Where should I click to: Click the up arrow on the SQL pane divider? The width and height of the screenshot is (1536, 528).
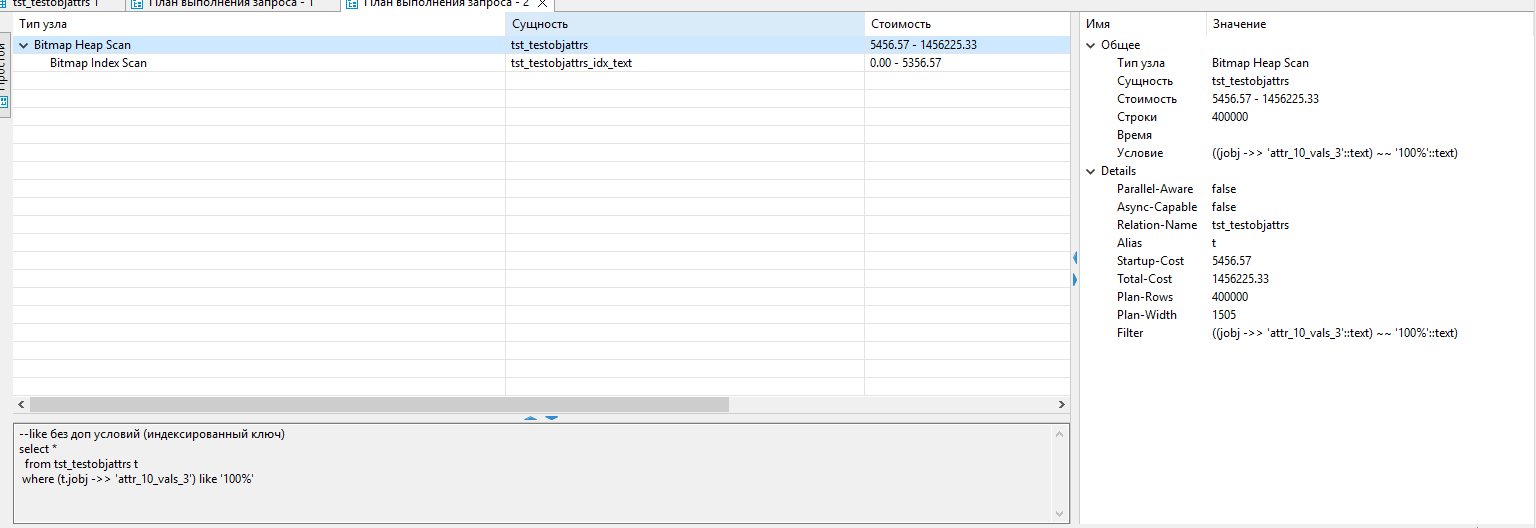click(x=531, y=418)
